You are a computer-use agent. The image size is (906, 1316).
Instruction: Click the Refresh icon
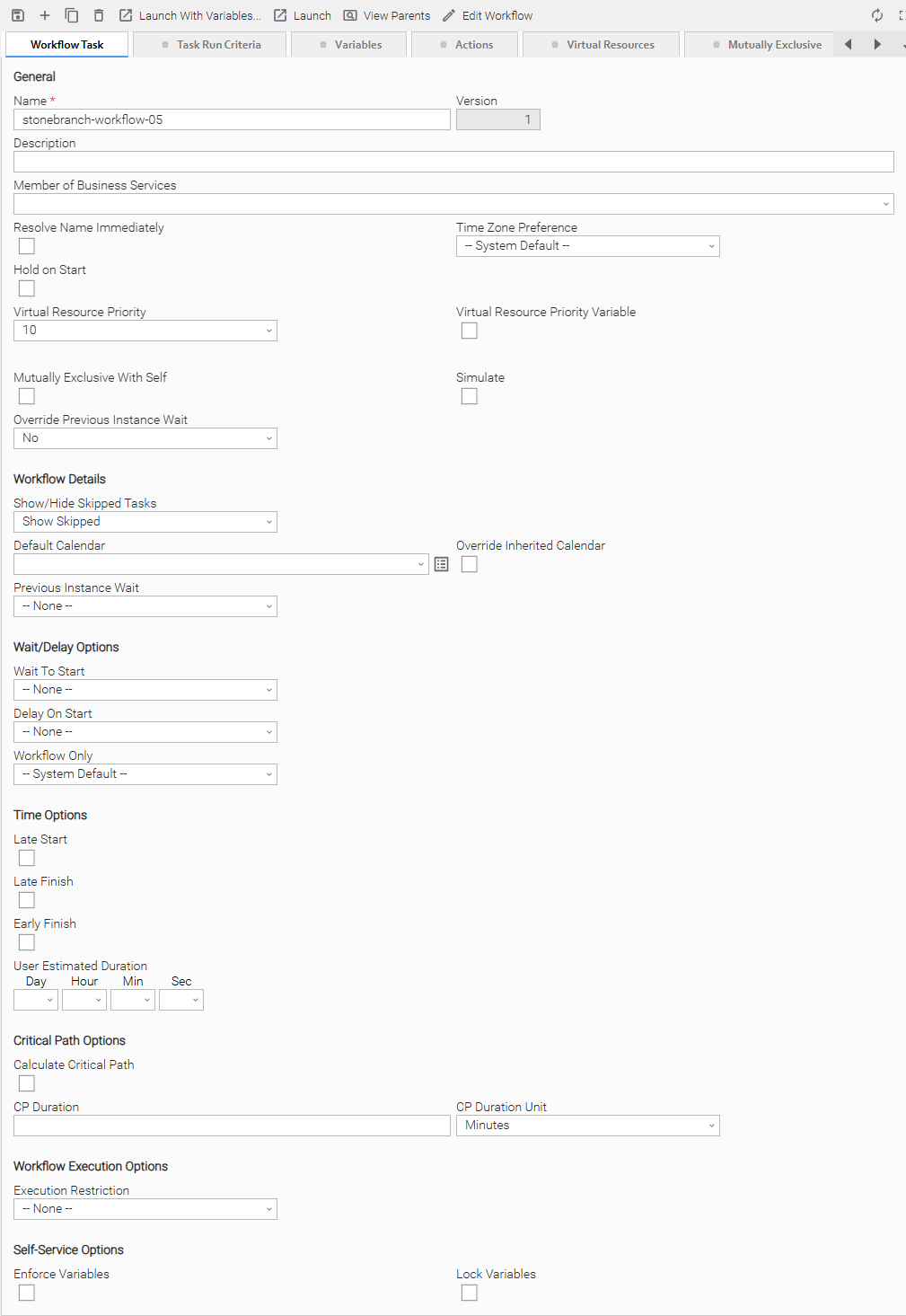pyautogui.click(x=877, y=15)
